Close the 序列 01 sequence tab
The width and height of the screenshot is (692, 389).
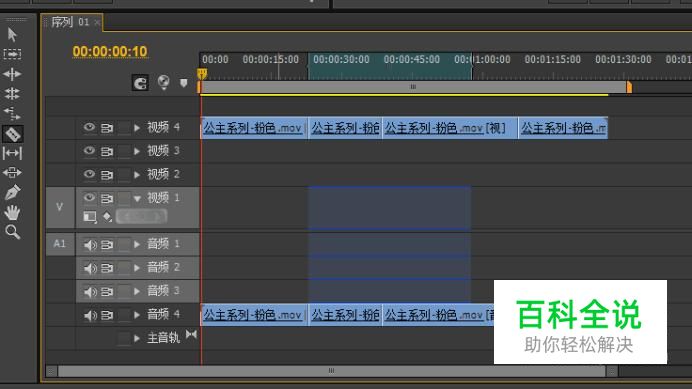click(97, 22)
